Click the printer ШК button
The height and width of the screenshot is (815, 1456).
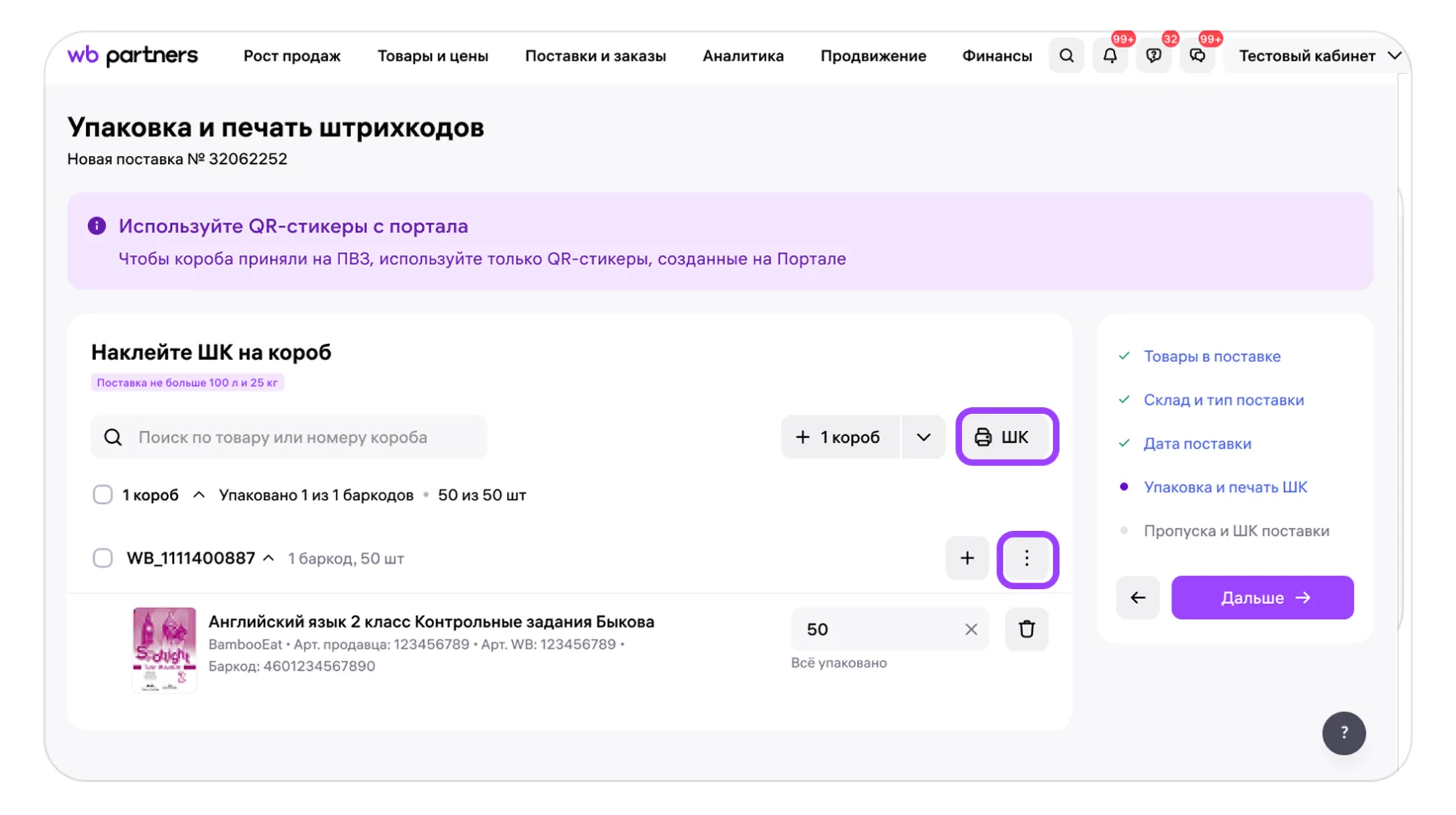(1007, 437)
